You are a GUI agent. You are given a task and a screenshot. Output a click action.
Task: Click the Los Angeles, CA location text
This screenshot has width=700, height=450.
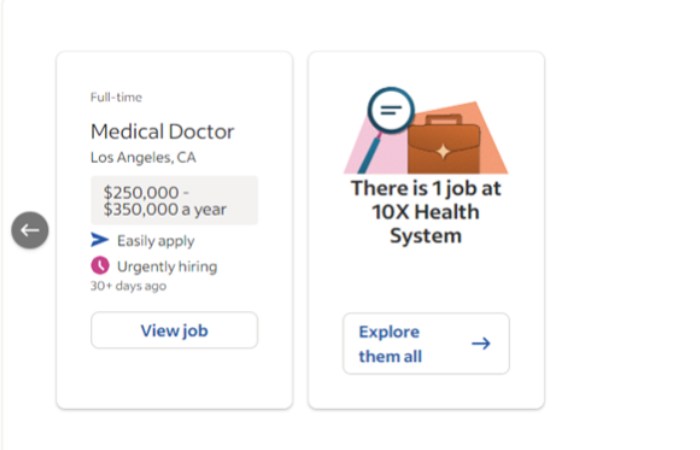tap(143, 157)
